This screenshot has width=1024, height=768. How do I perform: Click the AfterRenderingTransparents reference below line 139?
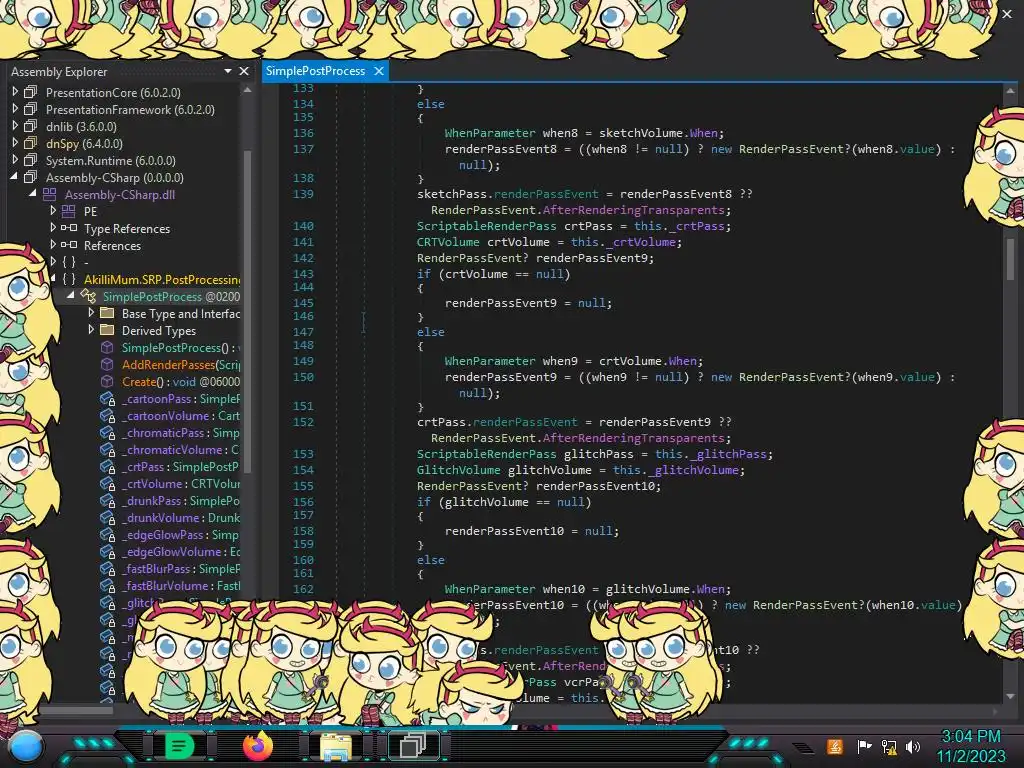pos(633,210)
